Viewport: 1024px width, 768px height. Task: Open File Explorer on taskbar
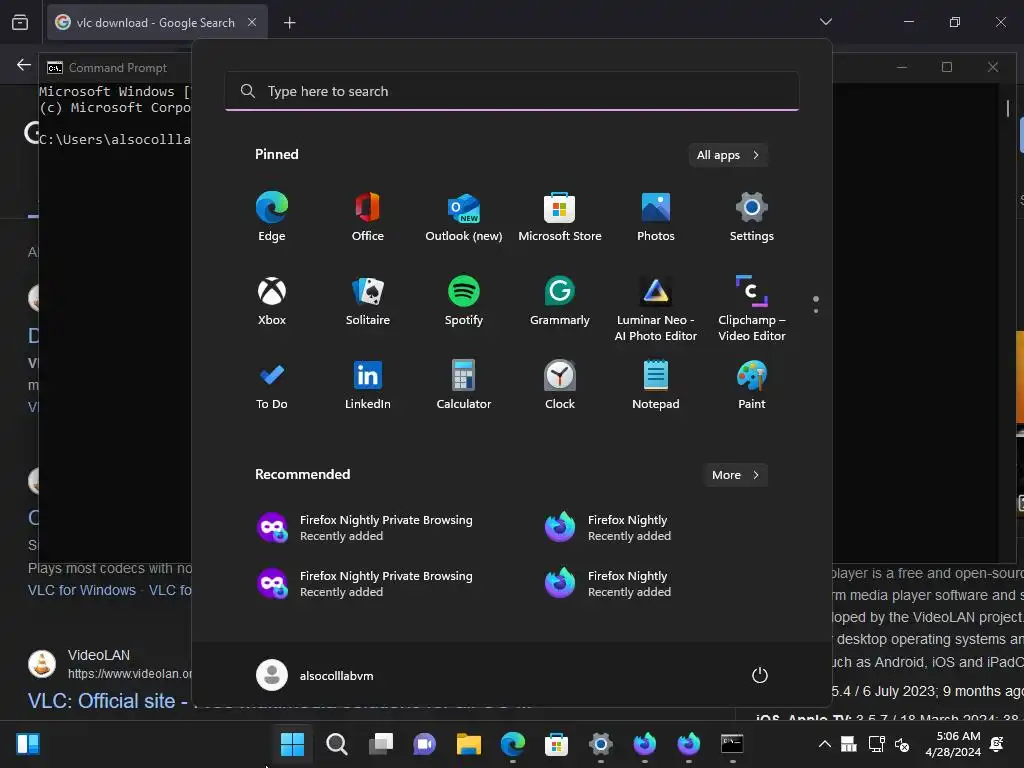[x=469, y=744]
